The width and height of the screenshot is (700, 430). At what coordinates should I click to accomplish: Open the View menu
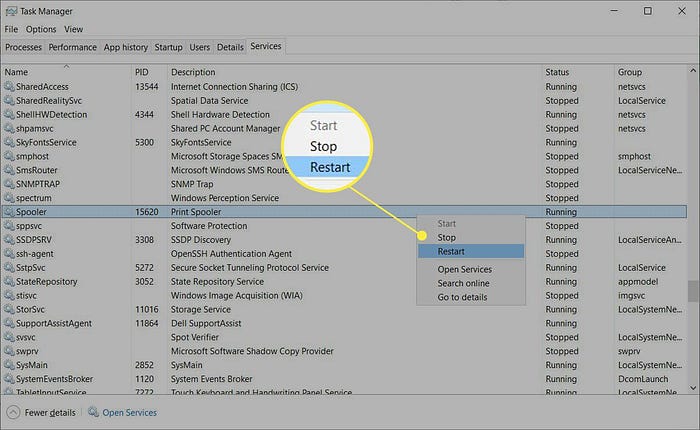point(73,29)
